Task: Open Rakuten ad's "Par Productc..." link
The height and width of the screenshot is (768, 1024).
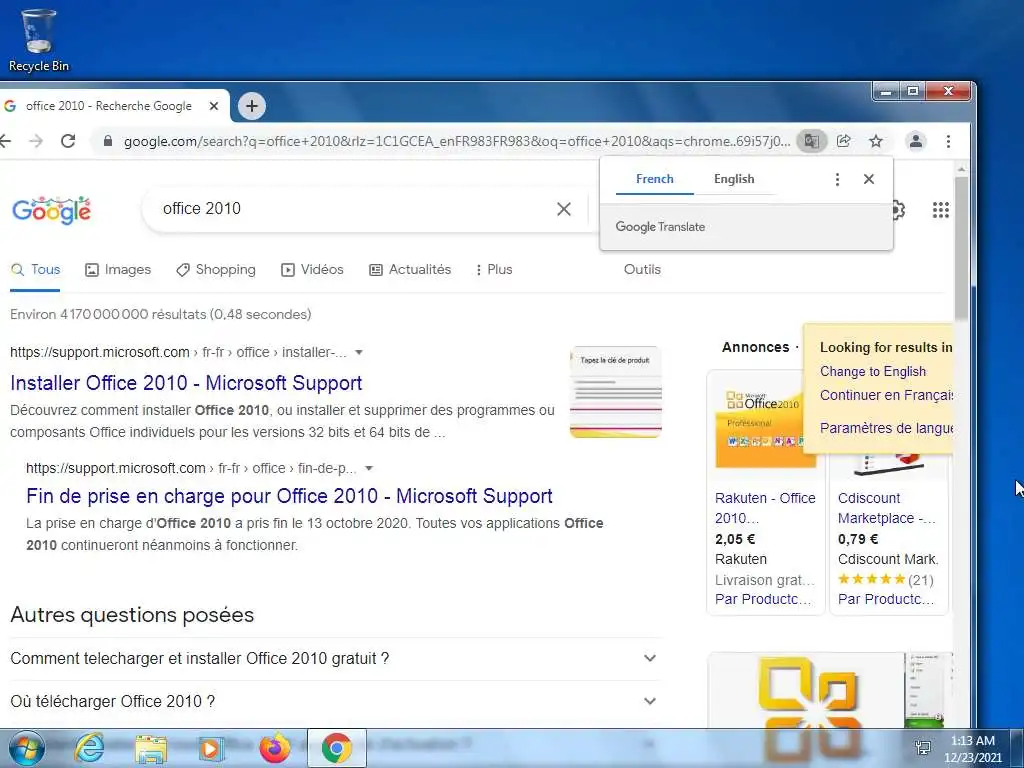Action: 763,600
